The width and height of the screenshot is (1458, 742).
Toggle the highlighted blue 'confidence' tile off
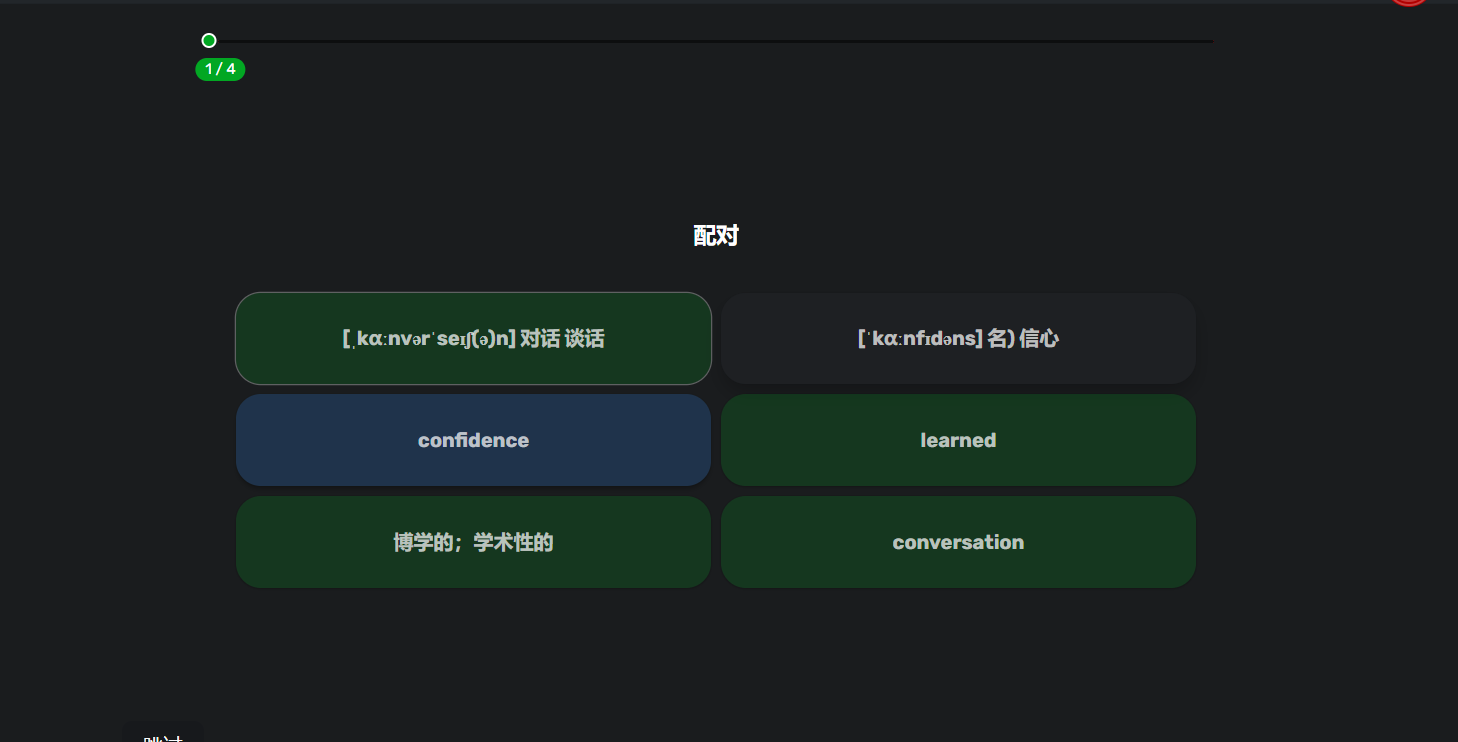[473, 440]
